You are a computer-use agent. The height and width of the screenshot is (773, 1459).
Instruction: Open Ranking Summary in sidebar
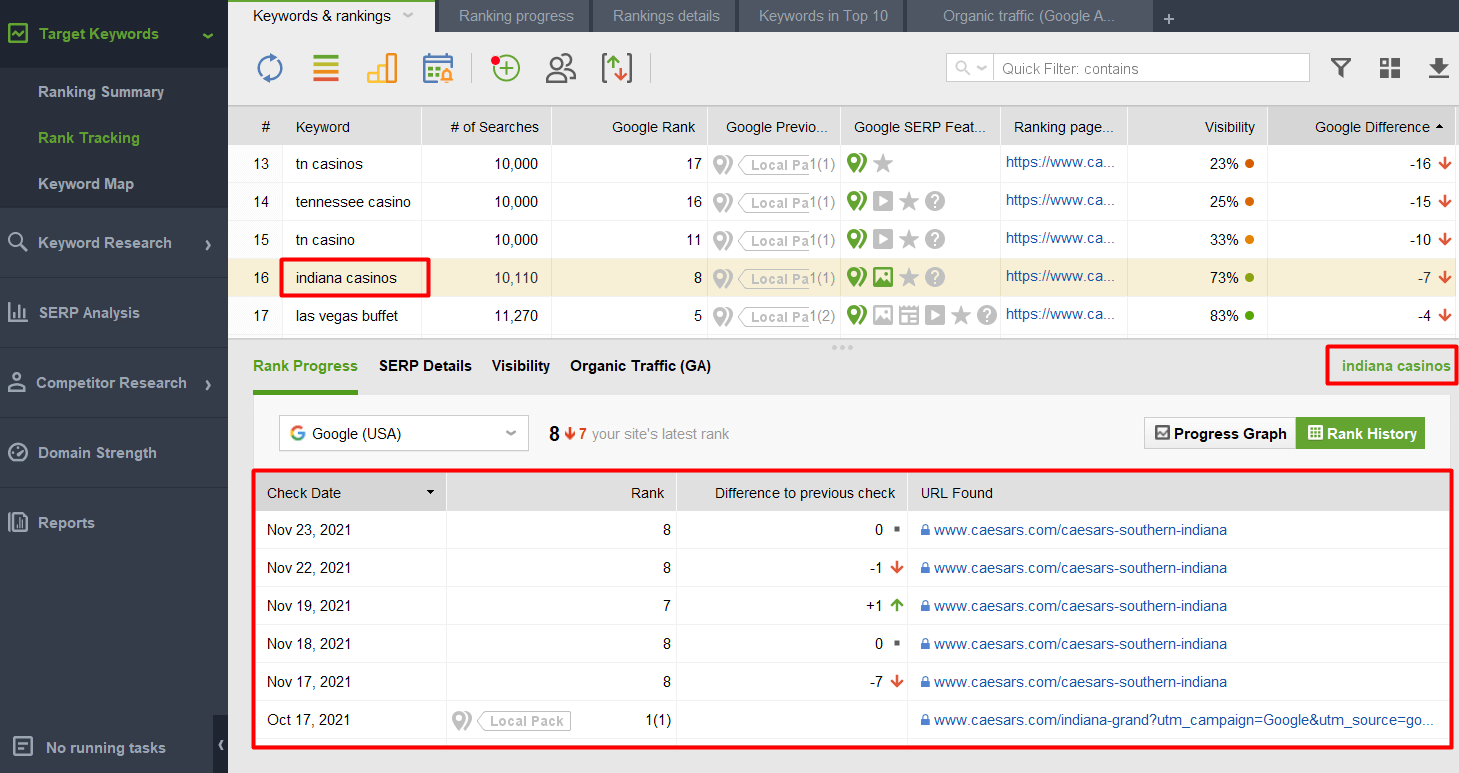(101, 92)
